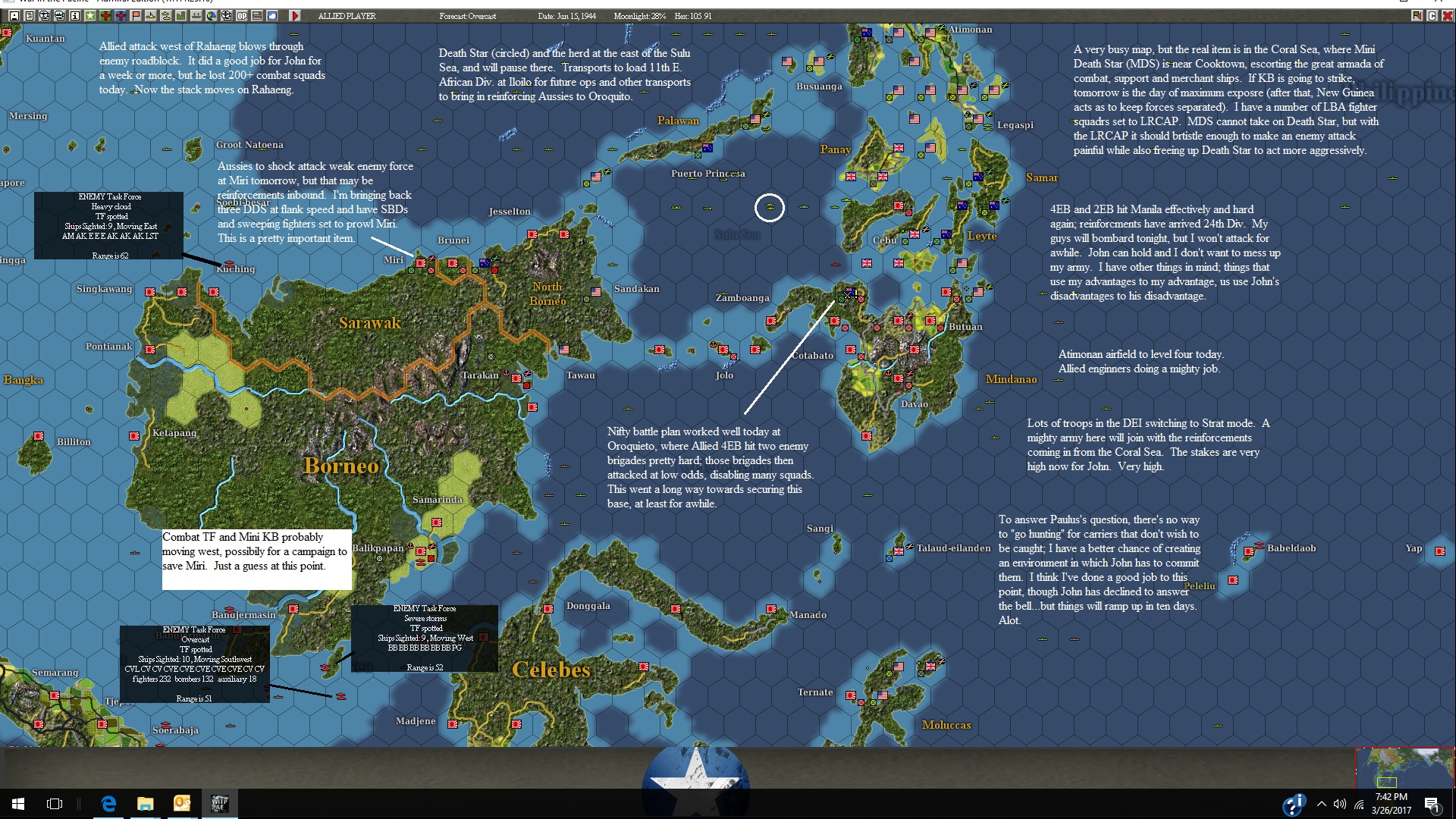Select the circled Death Star task force
Screen dimensions: 1456x819
click(x=770, y=207)
